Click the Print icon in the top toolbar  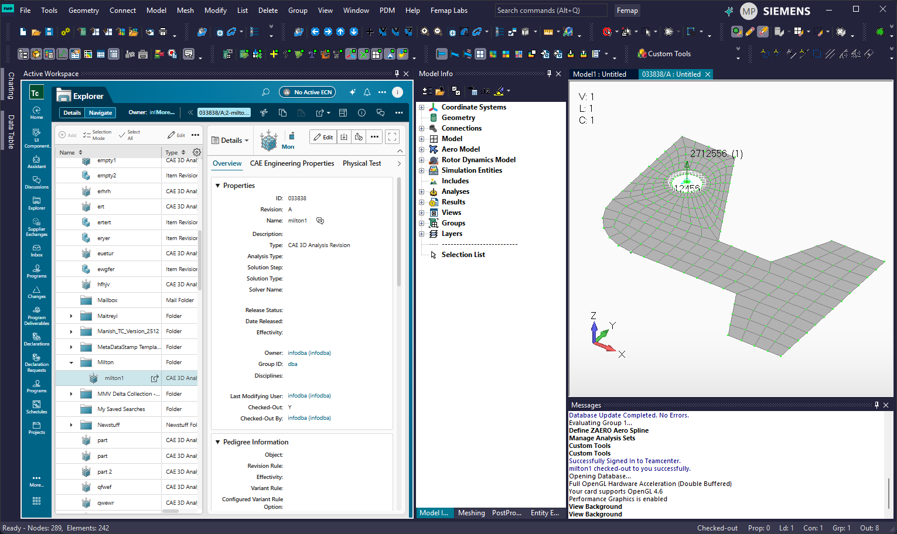click(163, 32)
